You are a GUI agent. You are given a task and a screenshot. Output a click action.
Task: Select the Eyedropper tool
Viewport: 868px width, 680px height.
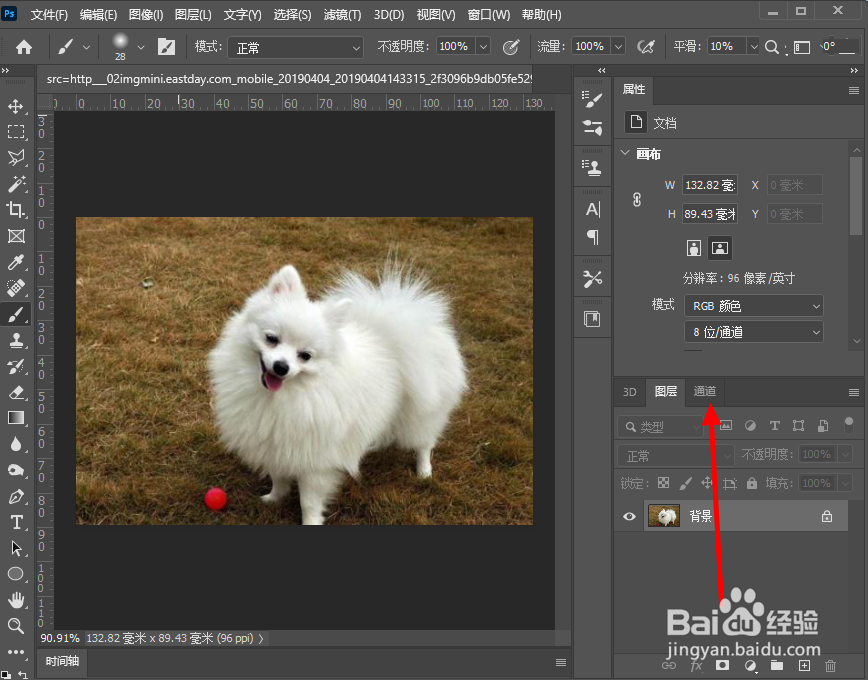[x=16, y=262]
